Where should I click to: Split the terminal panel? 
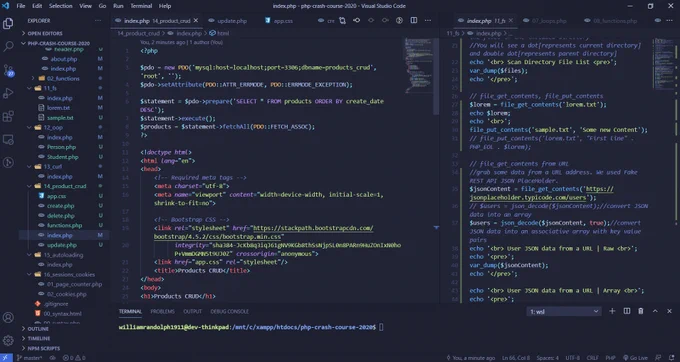pos(627,311)
